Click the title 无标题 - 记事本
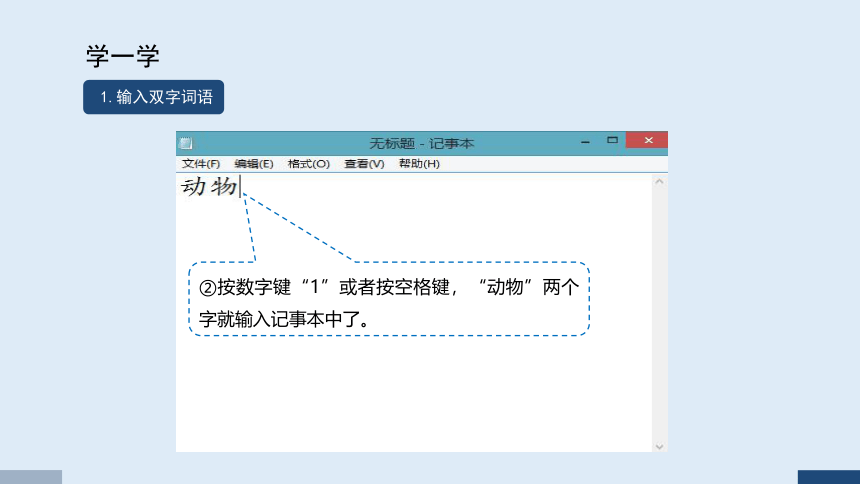Screen dimensions: 860x484 421,144
